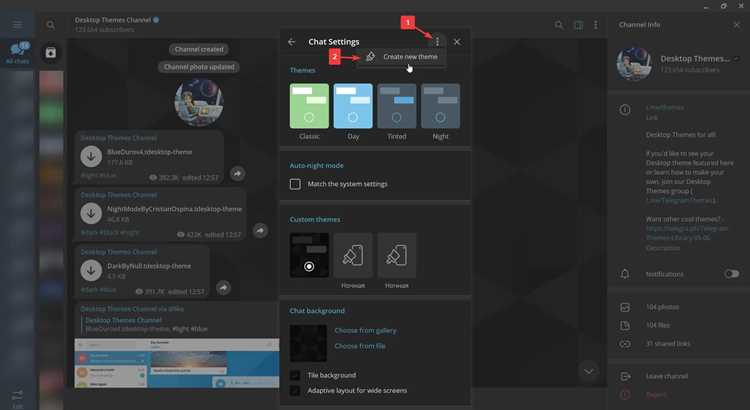Click the red Report option
Image resolution: width=750 pixels, height=410 pixels.
pyautogui.click(x=656, y=395)
